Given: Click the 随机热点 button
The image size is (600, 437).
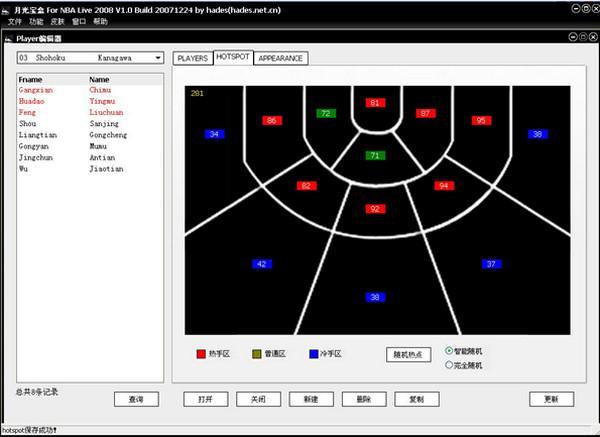Looking at the screenshot, I should tap(408, 354).
